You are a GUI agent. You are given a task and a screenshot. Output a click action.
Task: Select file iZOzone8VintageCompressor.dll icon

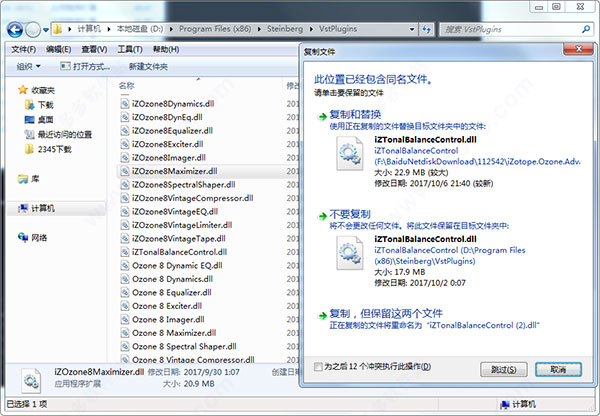125,198
